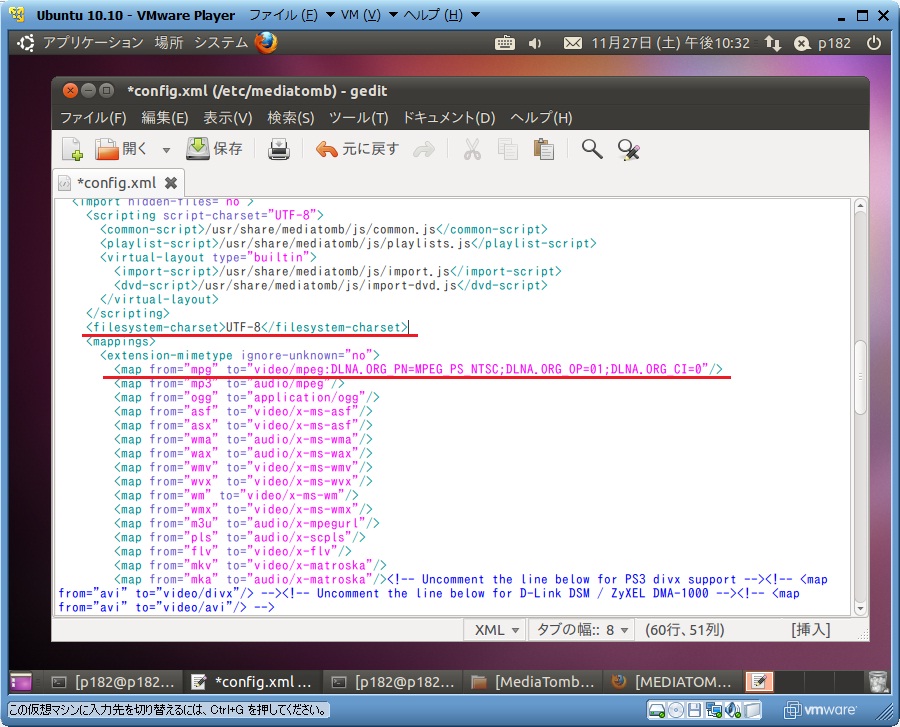This screenshot has width=900, height=727.
Task: Open VMware Player's ヘルプ(H) menu
Action: [x=441, y=15]
